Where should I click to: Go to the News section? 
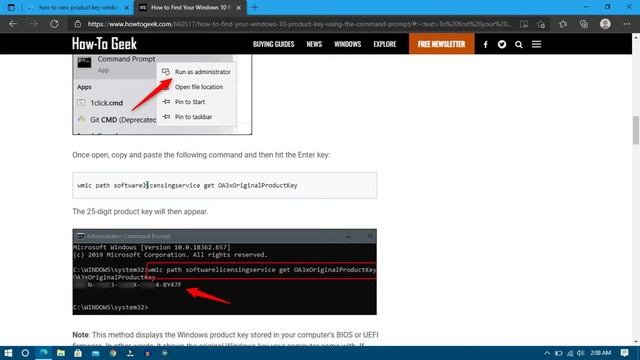314,44
